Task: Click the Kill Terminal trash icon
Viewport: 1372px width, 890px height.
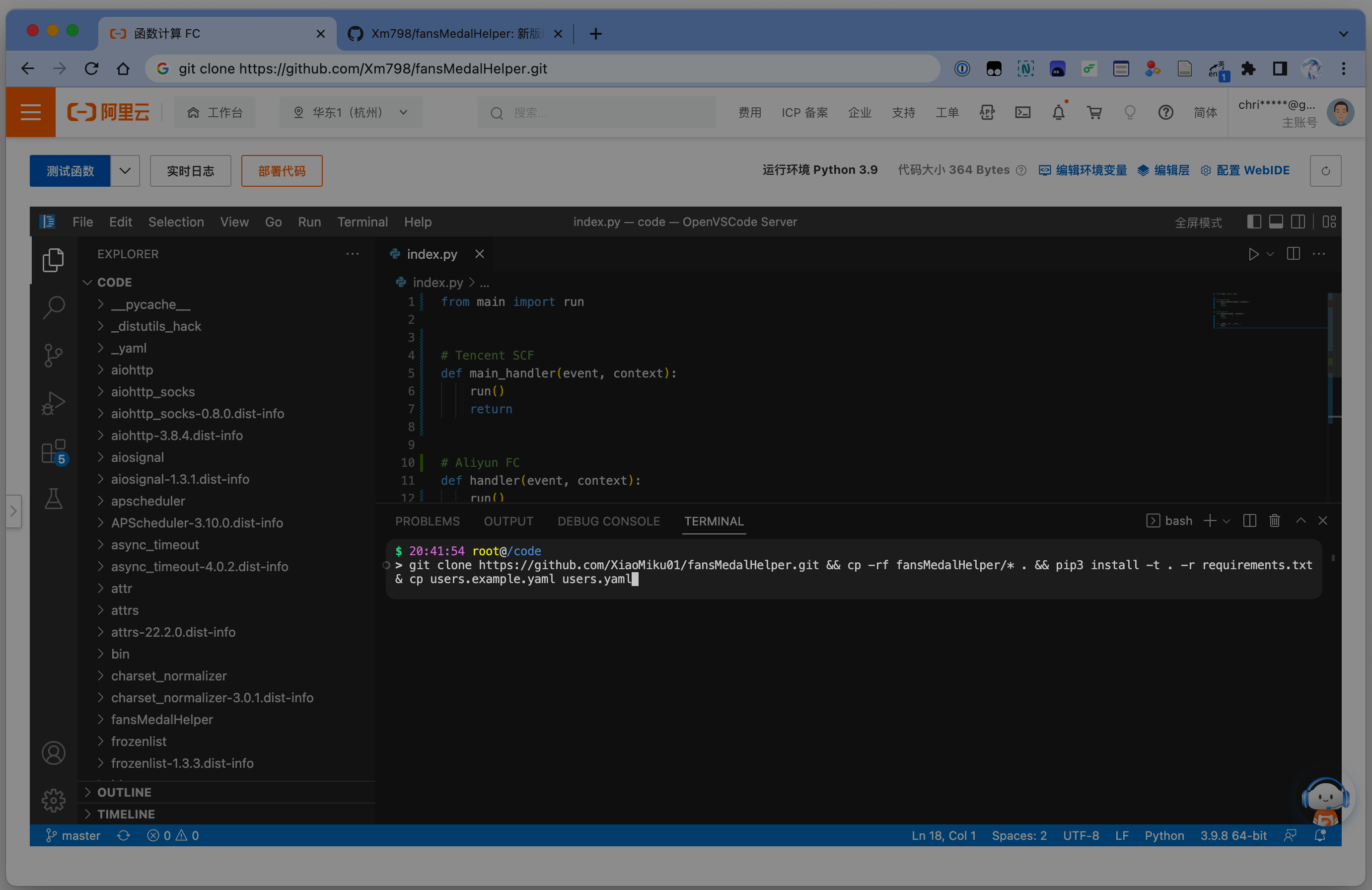Action: (1275, 521)
